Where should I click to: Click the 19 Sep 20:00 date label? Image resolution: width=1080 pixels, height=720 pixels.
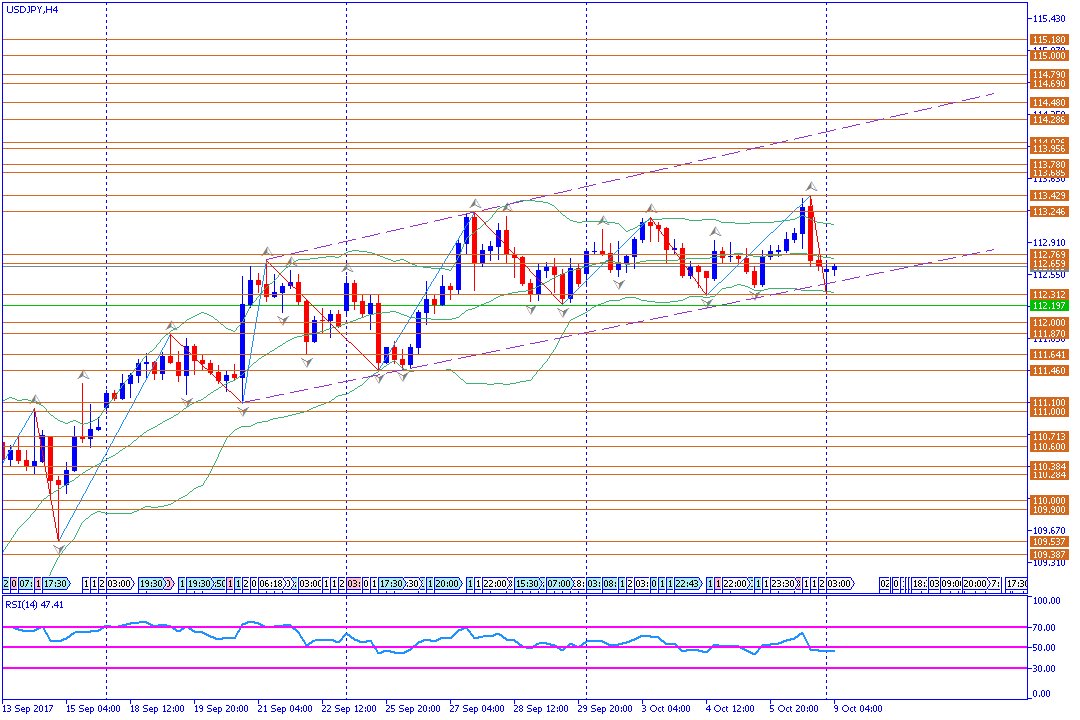click(x=221, y=708)
